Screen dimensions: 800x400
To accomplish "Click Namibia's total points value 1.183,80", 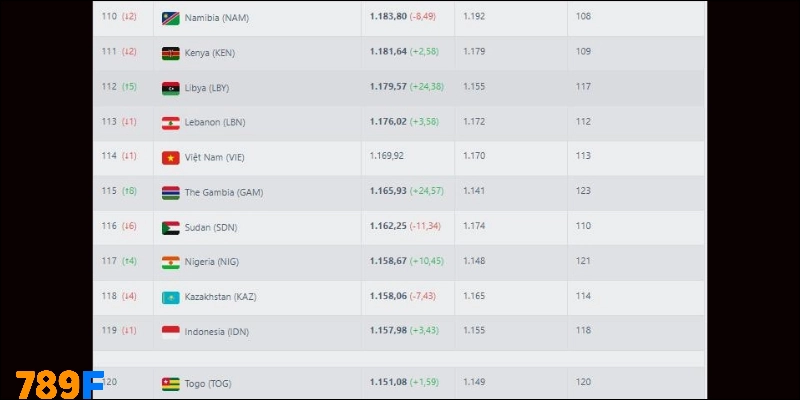I will pos(387,17).
